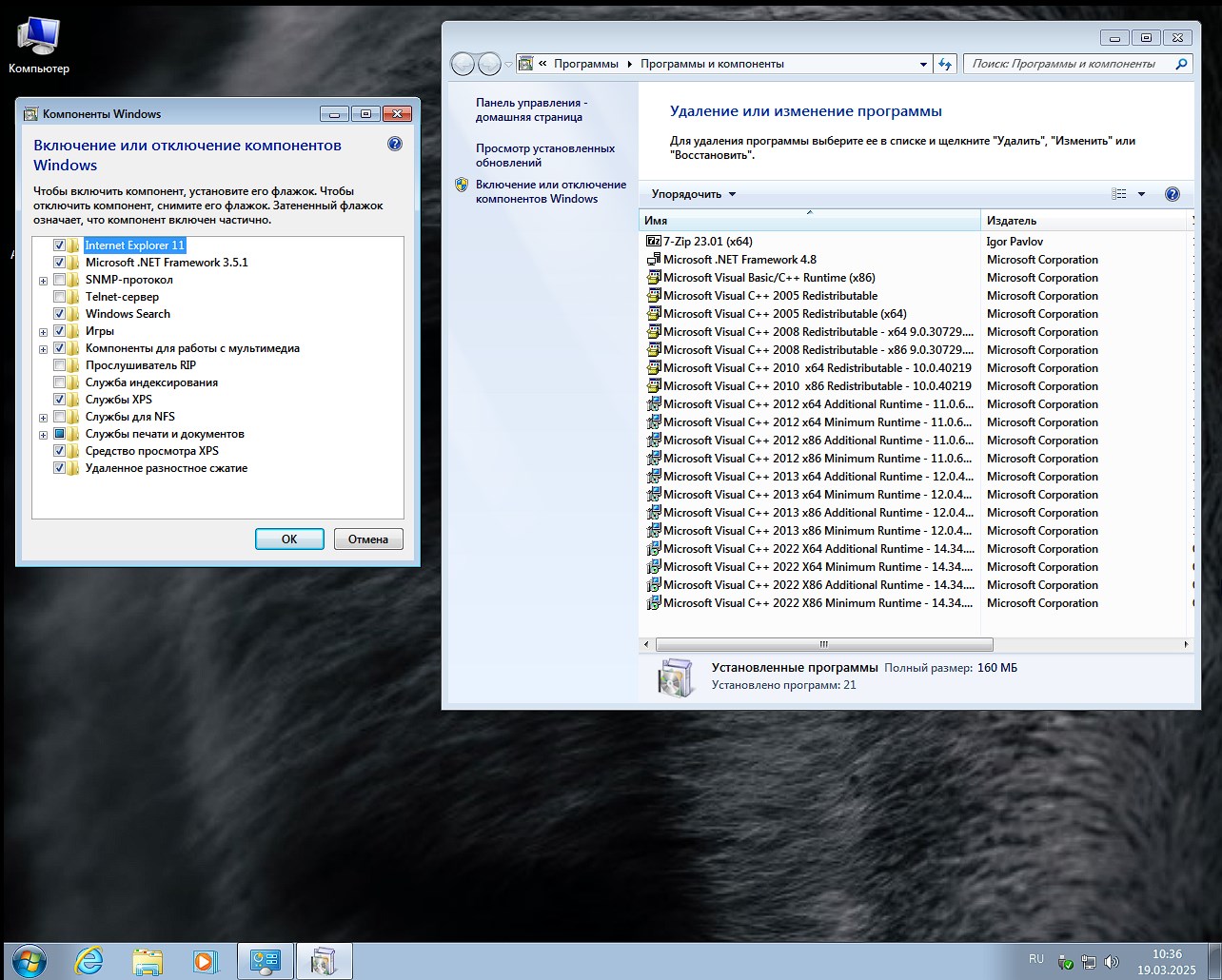Open the Start menu orb

coord(30,961)
